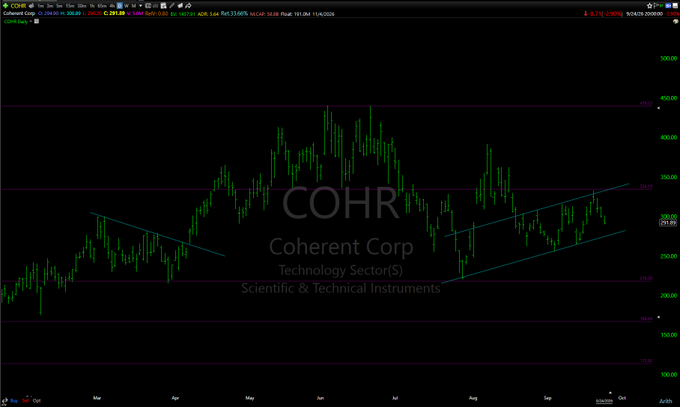Open the timeframe dropdown arrow
Viewport: 680px width, 407px height.
pos(141,6)
